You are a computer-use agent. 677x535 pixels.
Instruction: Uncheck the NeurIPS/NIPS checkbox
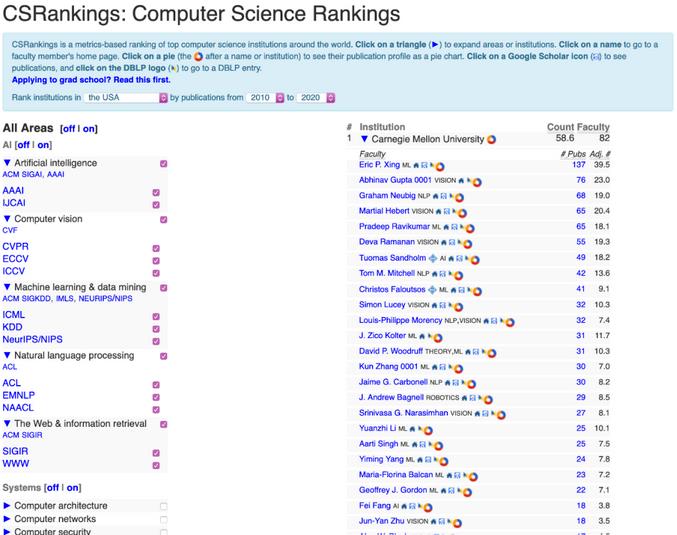point(156,341)
